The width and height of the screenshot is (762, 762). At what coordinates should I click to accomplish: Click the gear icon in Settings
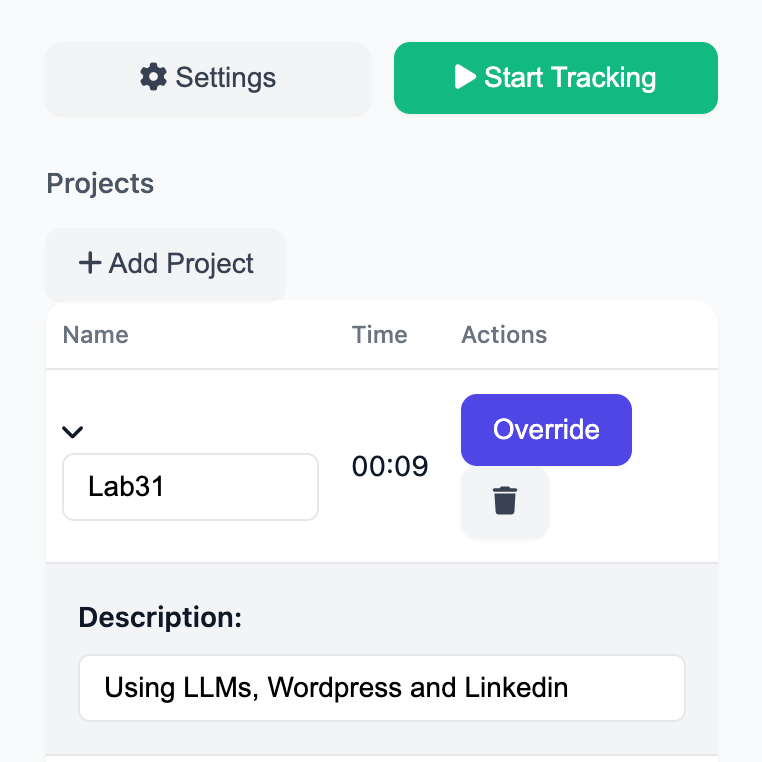pyautogui.click(x=152, y=78)
